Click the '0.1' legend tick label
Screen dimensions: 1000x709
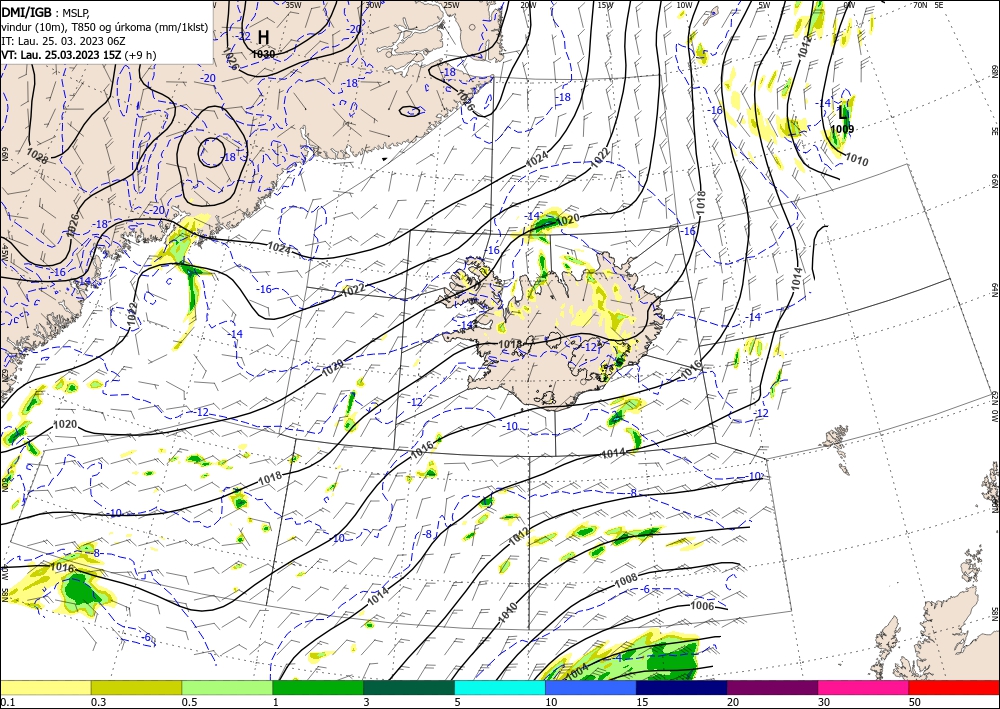pos(7,702)
